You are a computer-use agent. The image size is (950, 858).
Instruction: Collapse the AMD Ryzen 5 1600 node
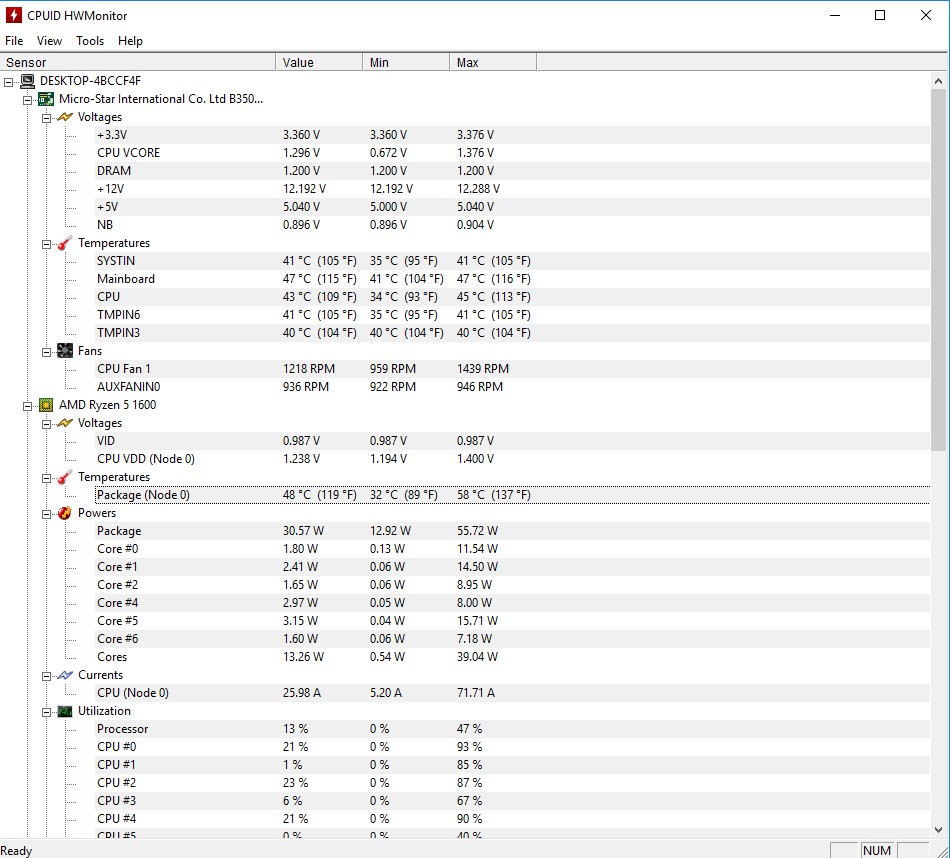[27, 406]
